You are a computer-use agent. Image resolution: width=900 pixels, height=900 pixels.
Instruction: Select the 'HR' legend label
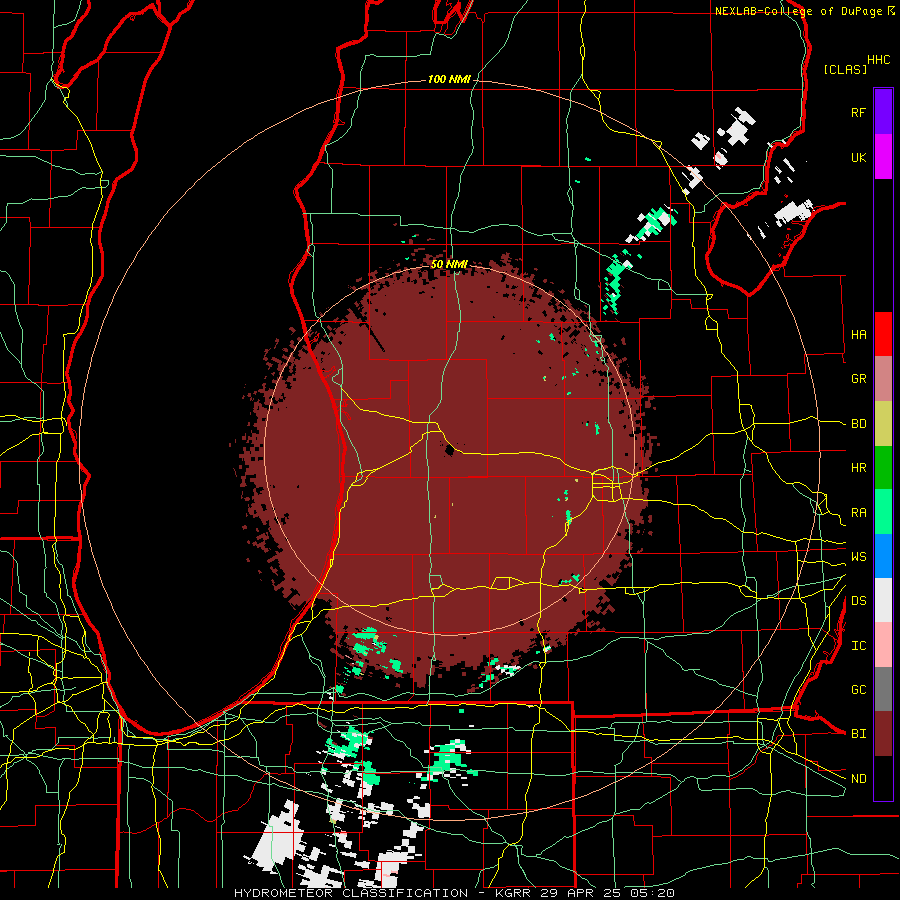click(x=858, y=468)
